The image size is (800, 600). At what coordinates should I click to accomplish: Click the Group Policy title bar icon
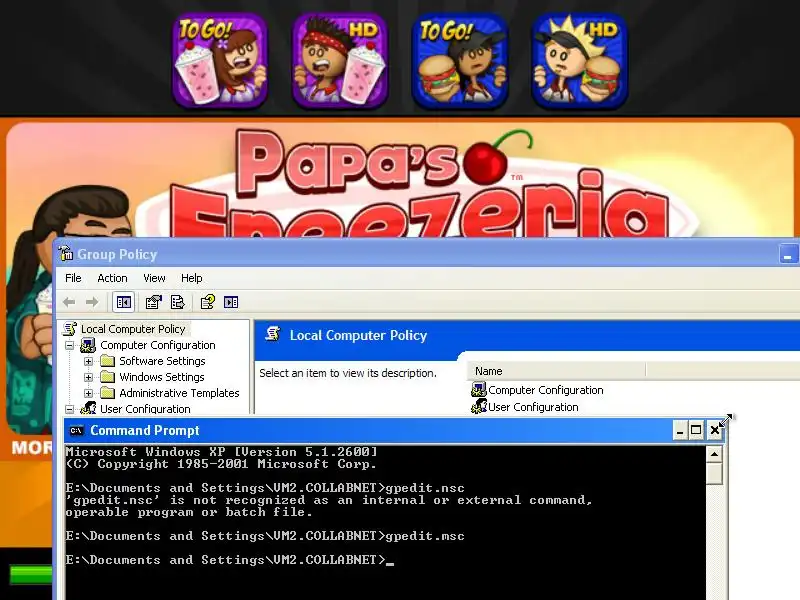click(66, 253)
